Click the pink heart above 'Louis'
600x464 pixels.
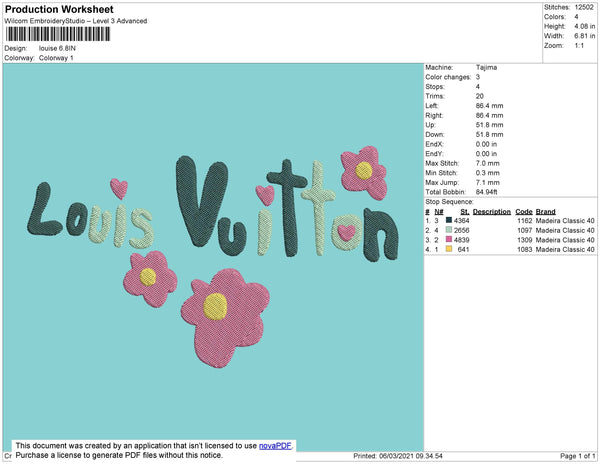(x=119, y=189)
